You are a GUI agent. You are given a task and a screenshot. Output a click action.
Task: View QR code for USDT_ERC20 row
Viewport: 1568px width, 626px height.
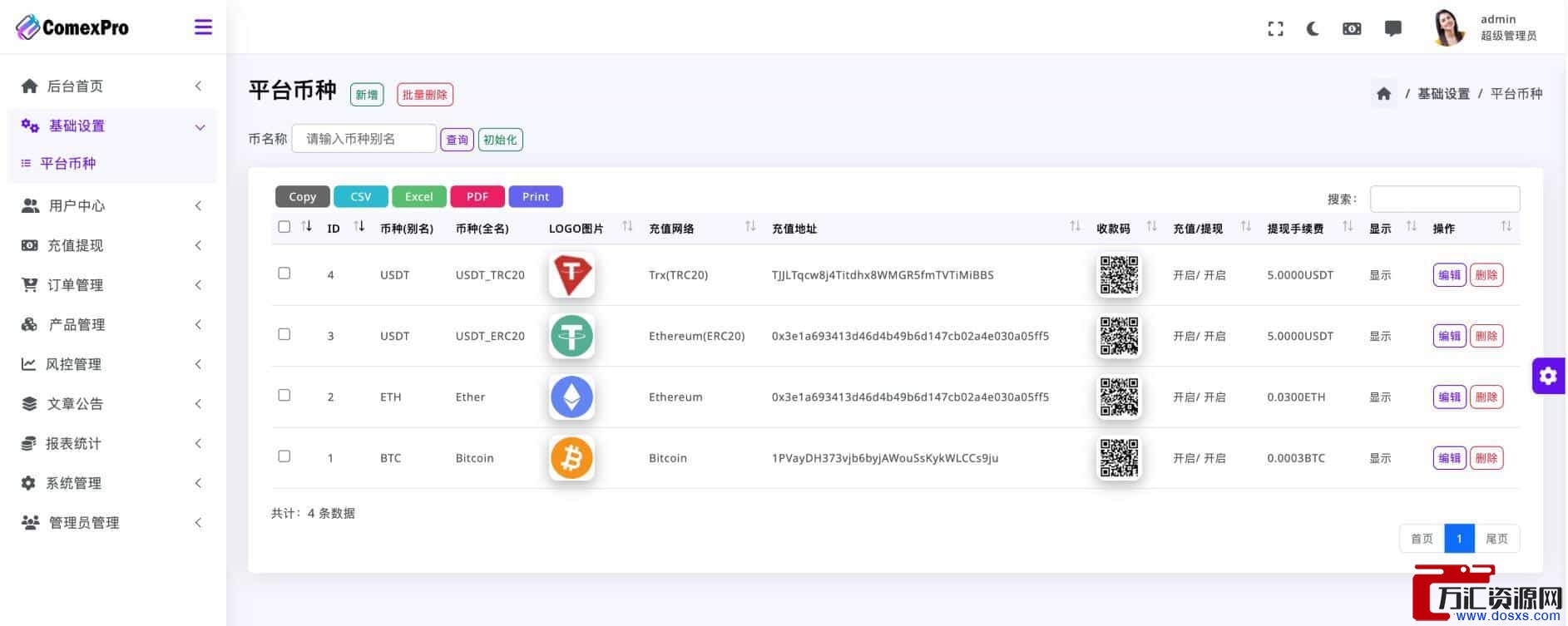click(x=1119, y=336)
